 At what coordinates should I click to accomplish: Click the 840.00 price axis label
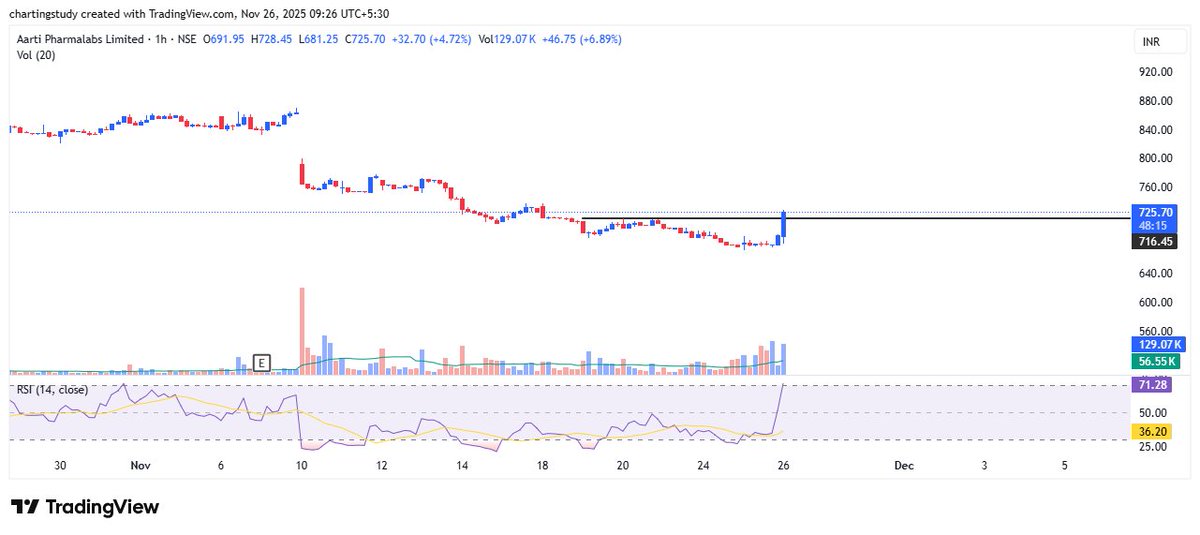[x=1155, y=130]
